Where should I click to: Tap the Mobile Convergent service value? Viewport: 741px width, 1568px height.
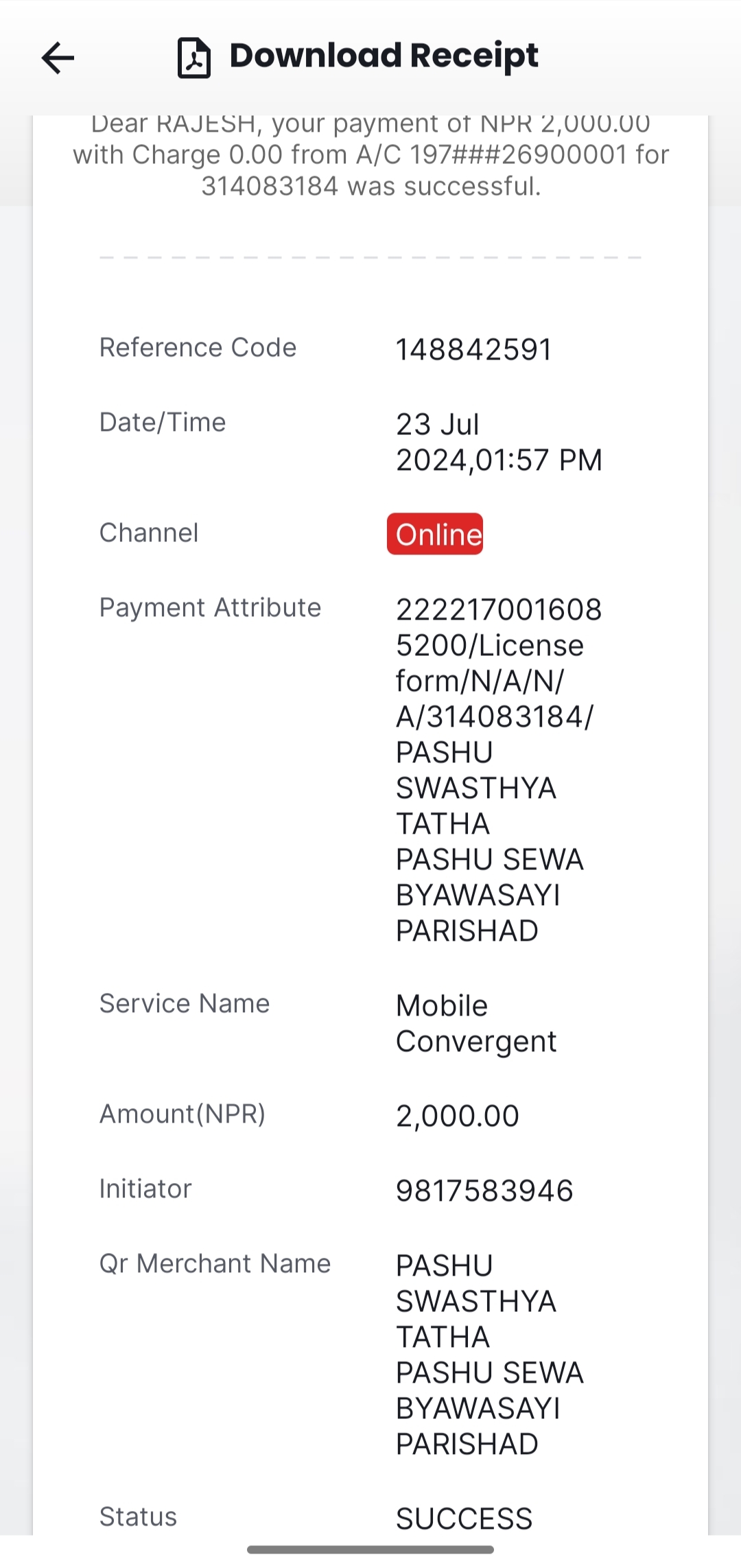476,1023
